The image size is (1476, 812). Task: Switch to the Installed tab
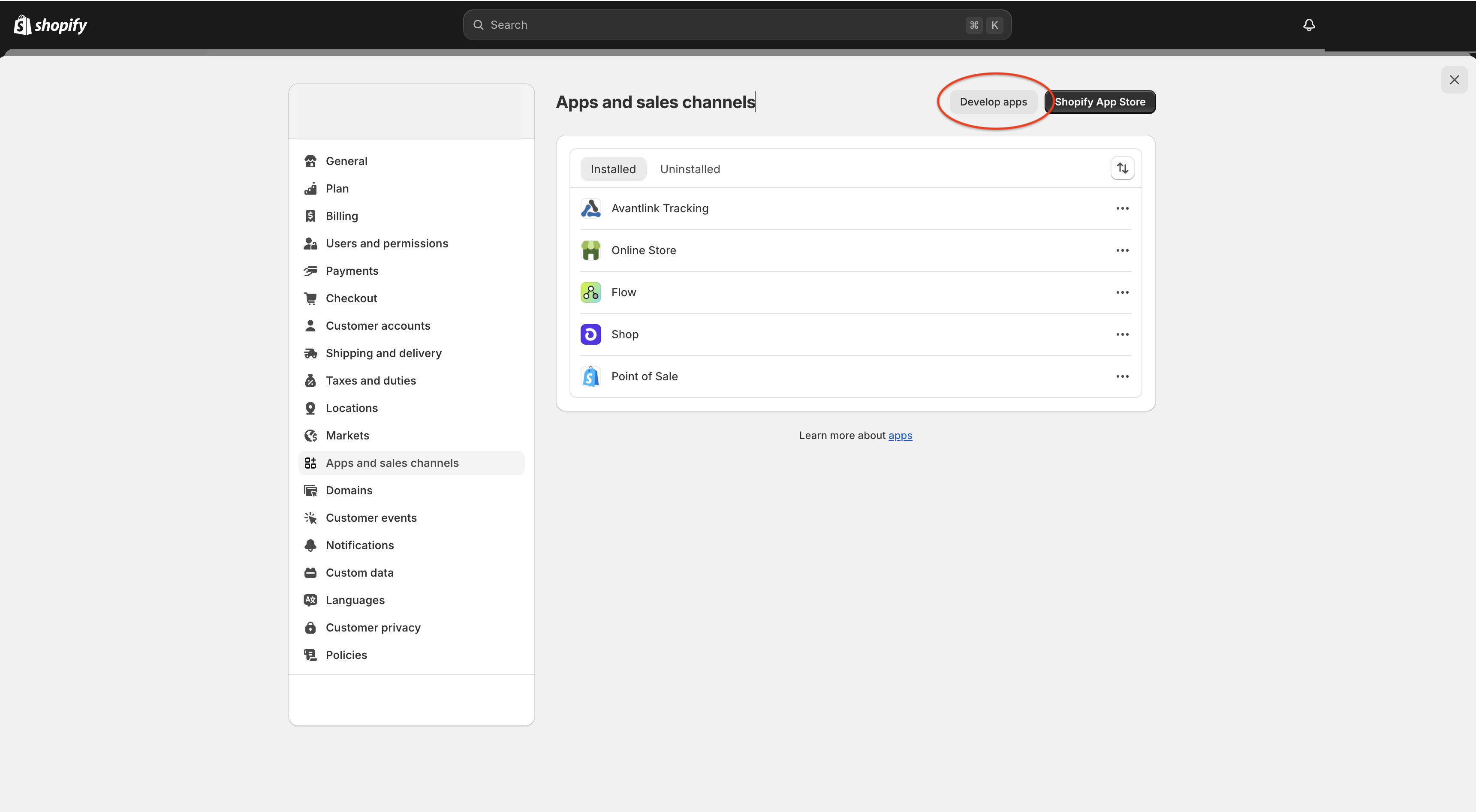tap(613, 169)
